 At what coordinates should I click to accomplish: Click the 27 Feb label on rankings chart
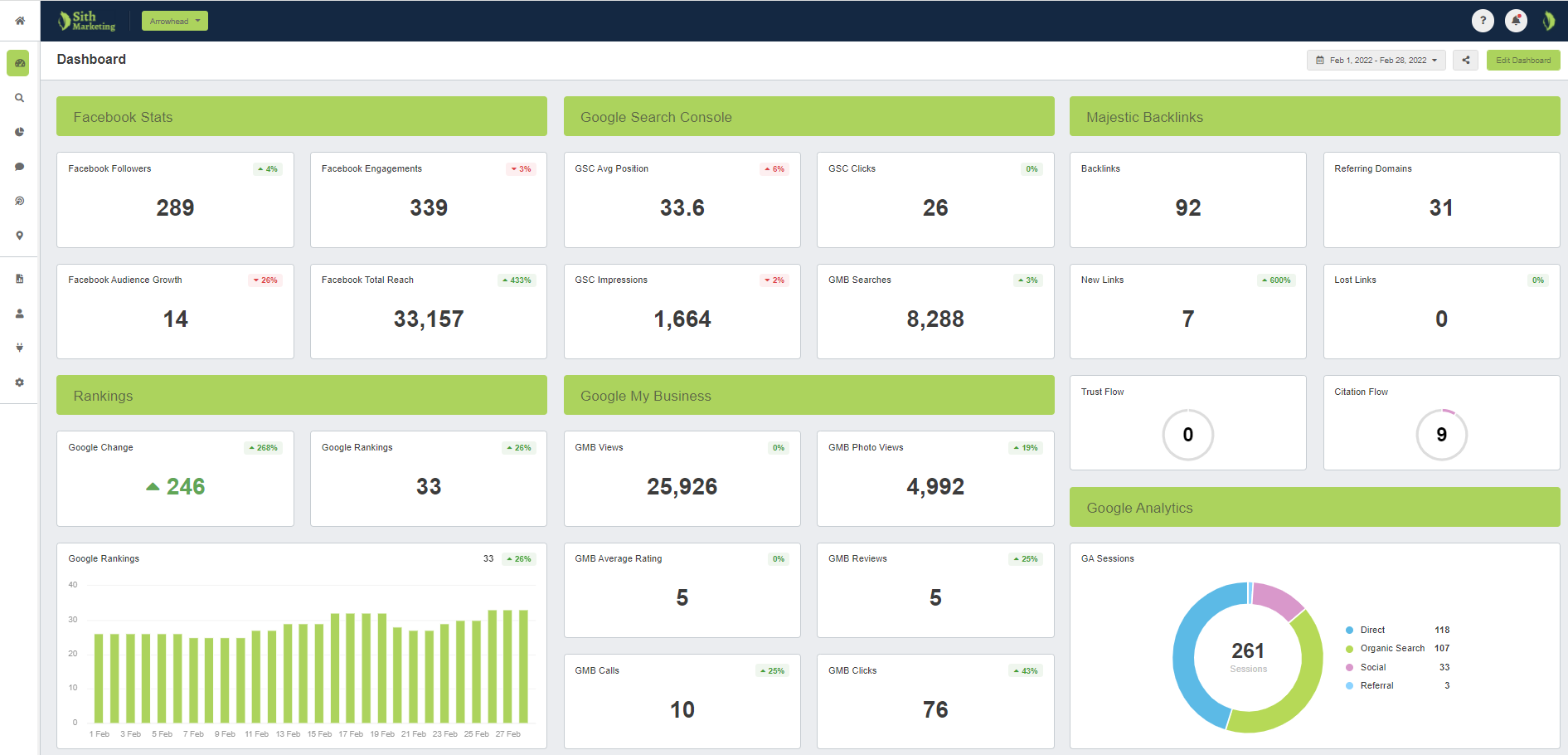pyautogui.click(x=508, y=734)
